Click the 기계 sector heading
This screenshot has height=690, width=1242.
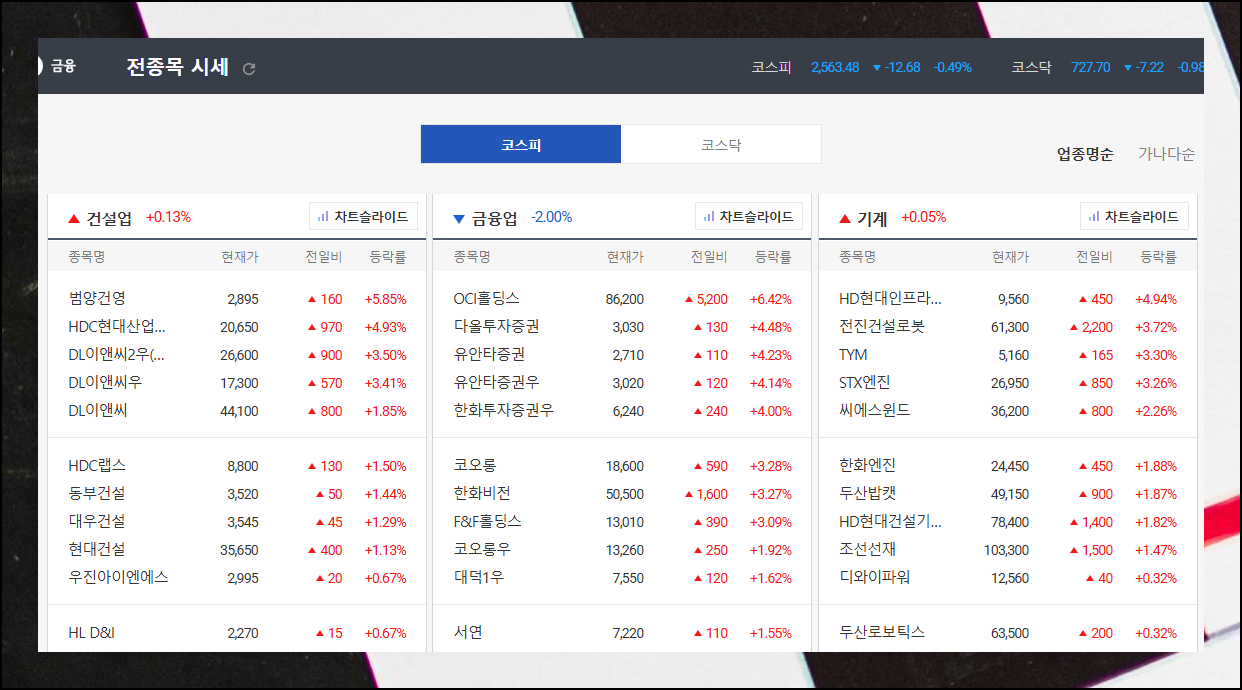coord(872,218)
